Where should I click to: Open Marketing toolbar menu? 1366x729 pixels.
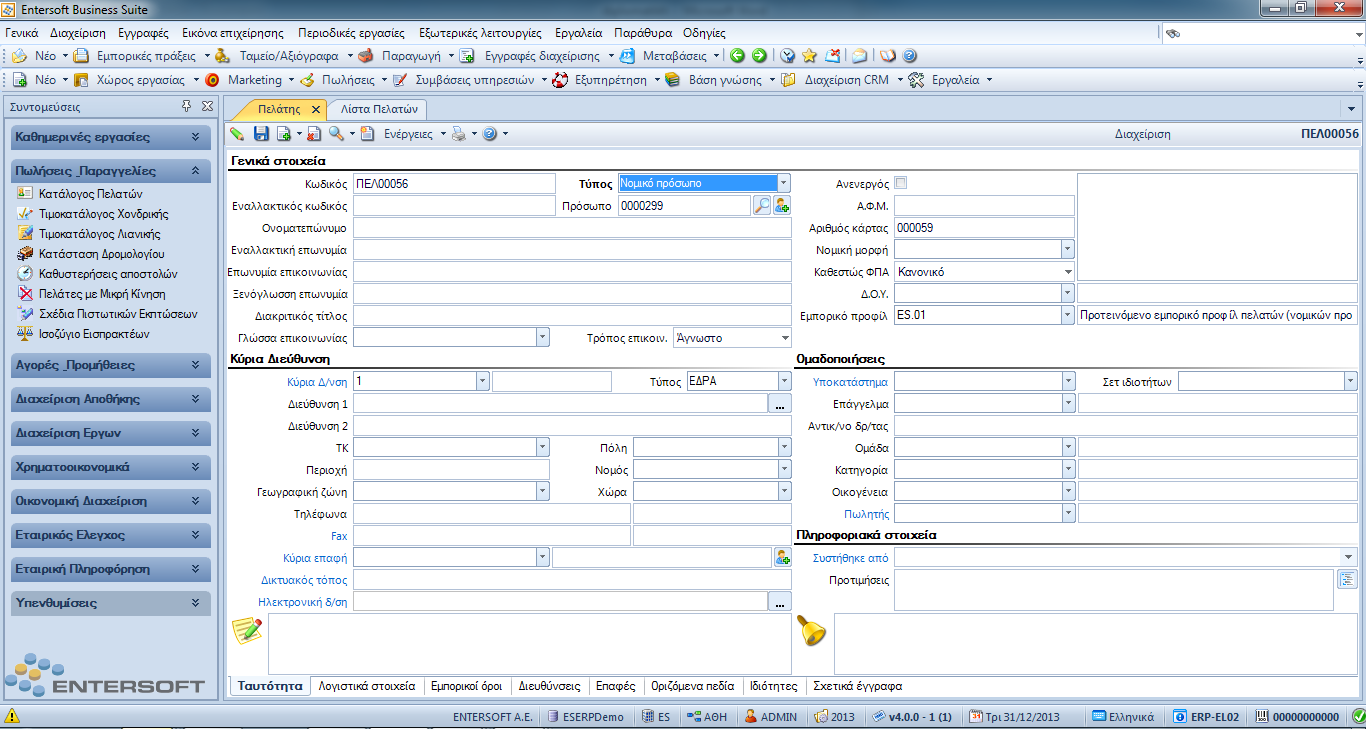click(x=254, y=80)
